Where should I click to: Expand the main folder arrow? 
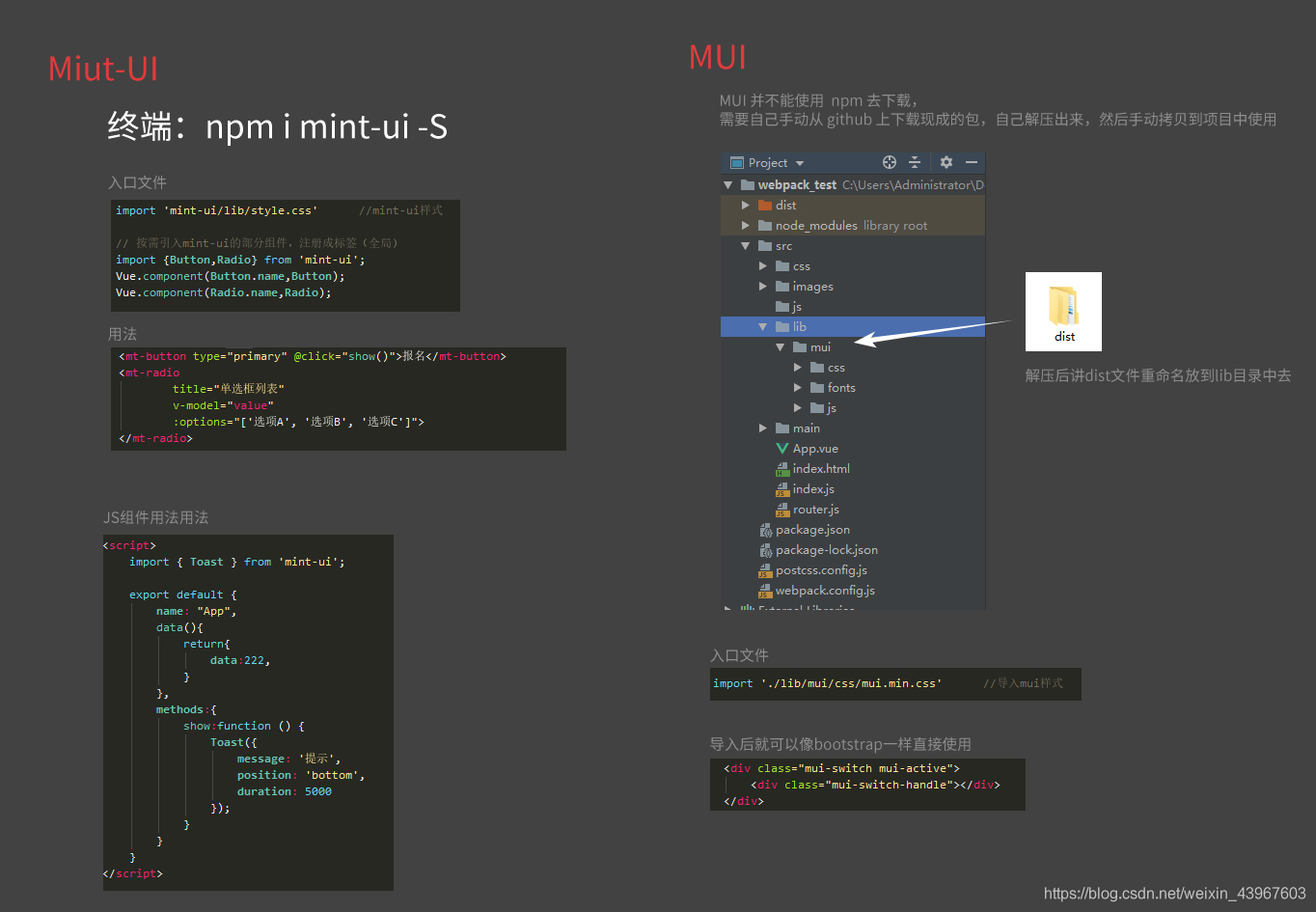[763, 428]
